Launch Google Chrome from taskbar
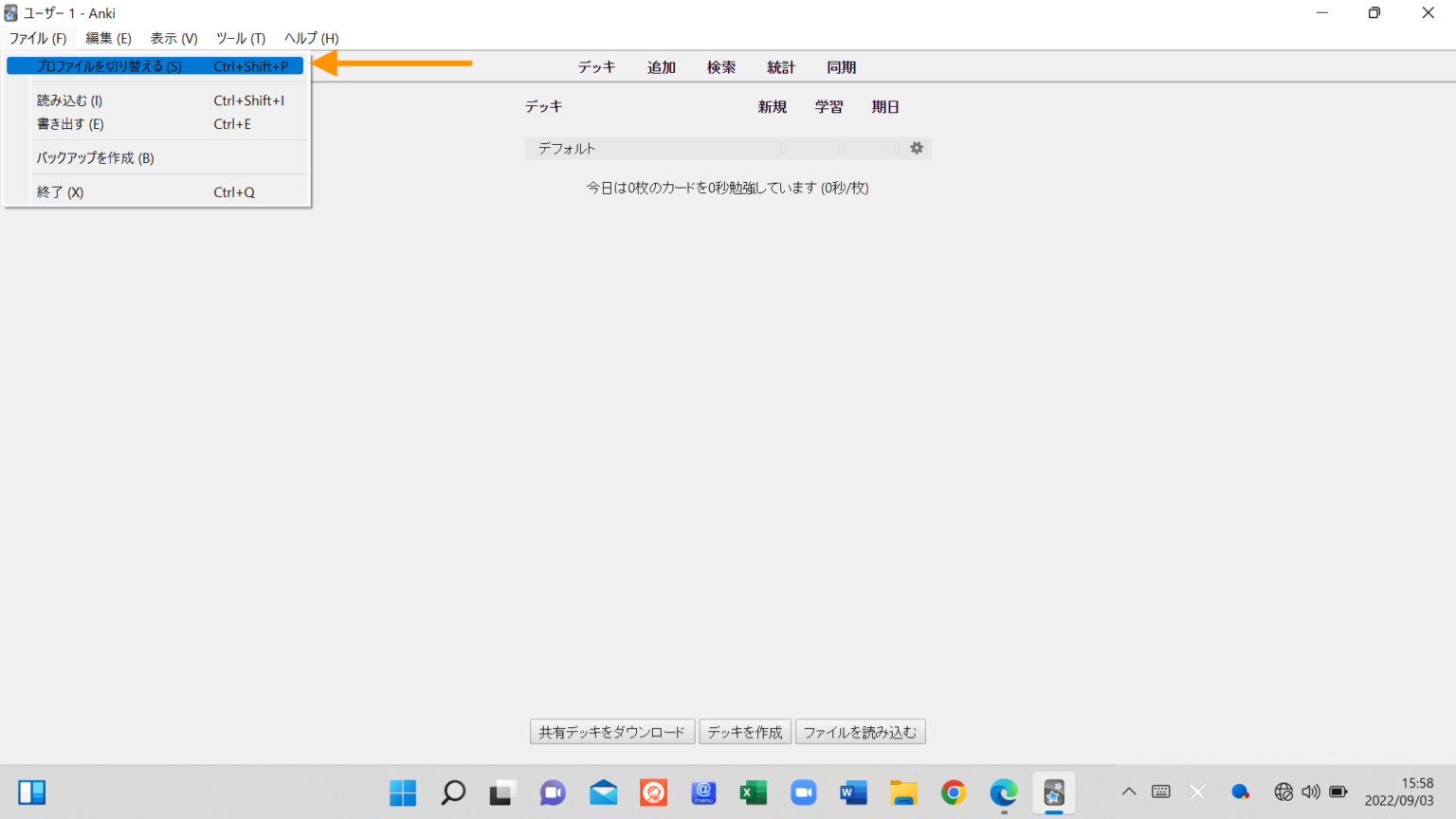1456x819 pixels. point(954,792)
